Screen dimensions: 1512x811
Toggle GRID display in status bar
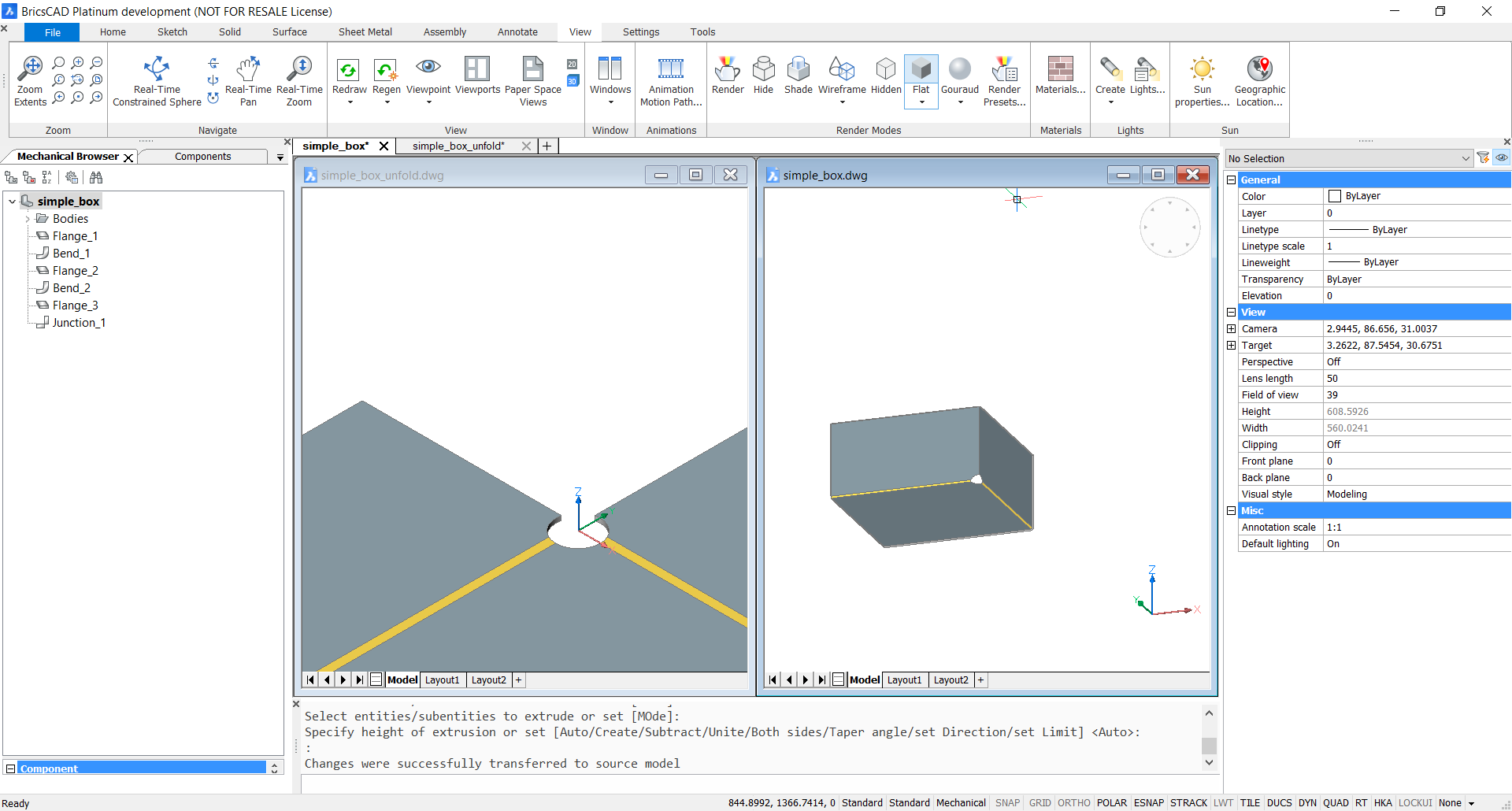1039,803
